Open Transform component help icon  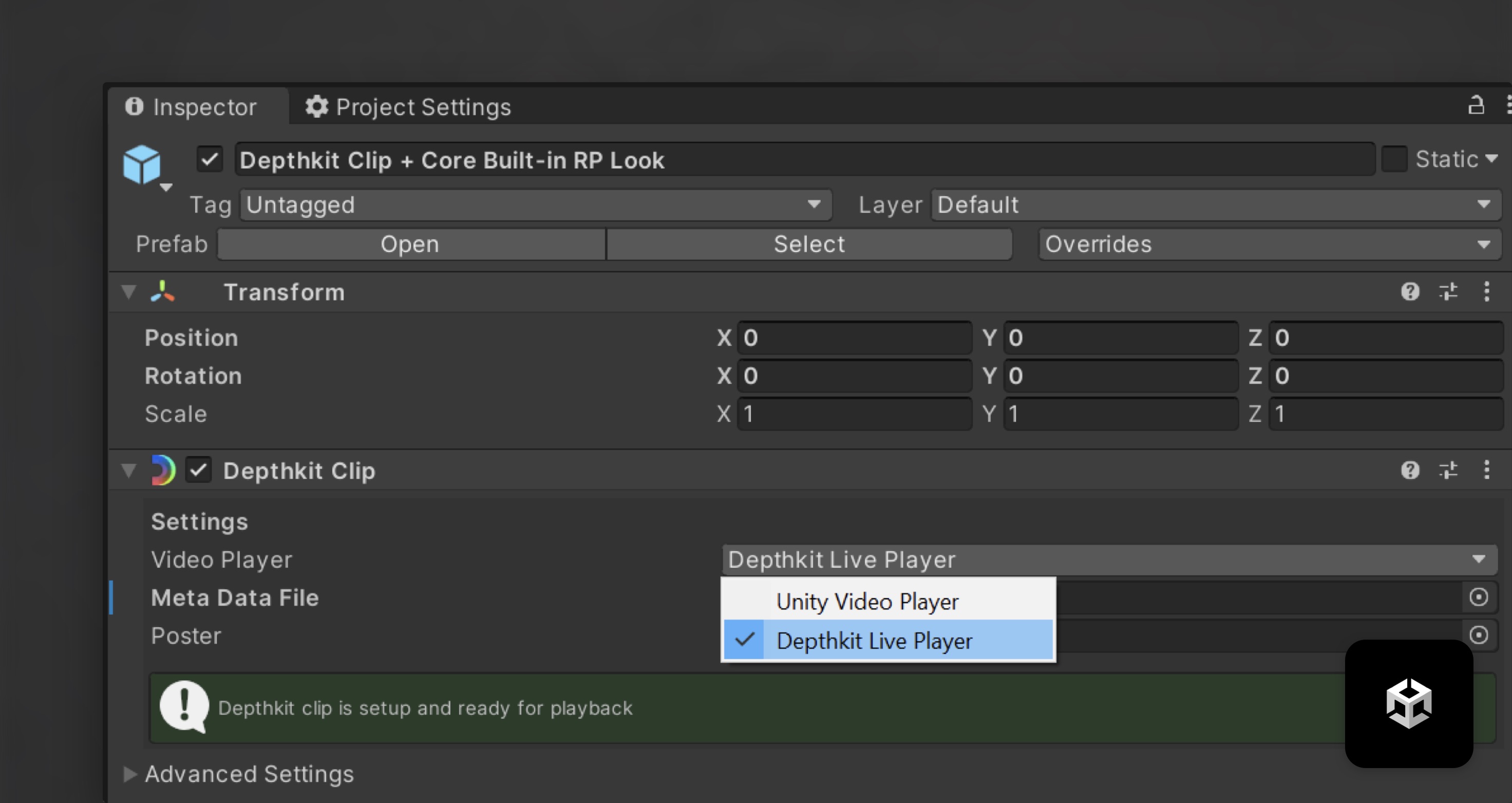[1410, 292]
